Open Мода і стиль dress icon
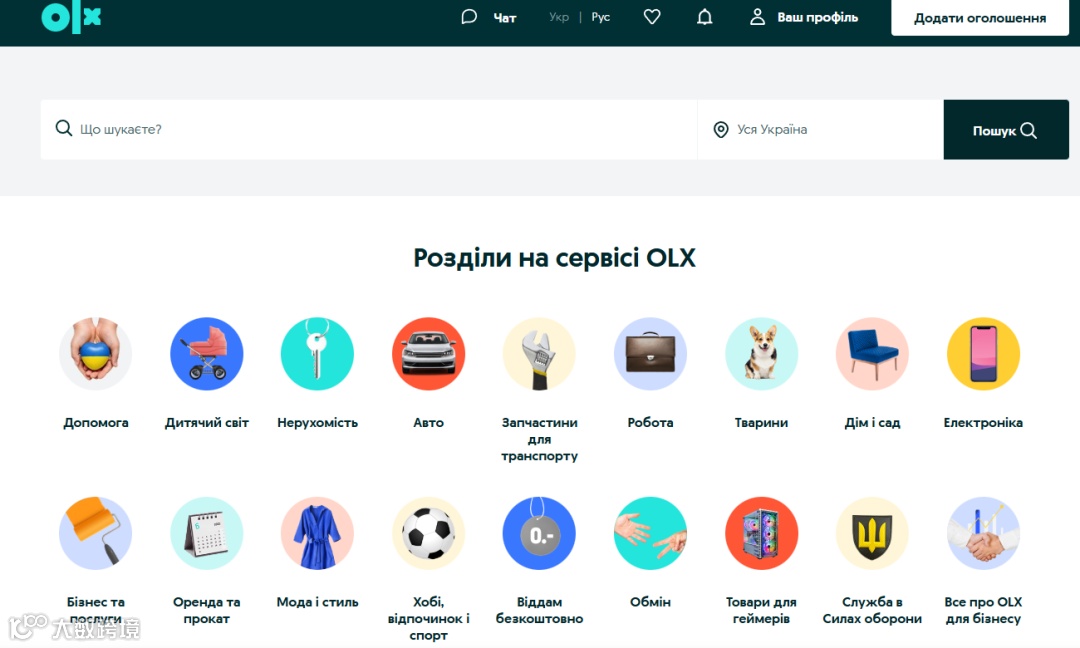Image resolution: width=1080 pixels, height=648 pixels. tap(318, 533)
